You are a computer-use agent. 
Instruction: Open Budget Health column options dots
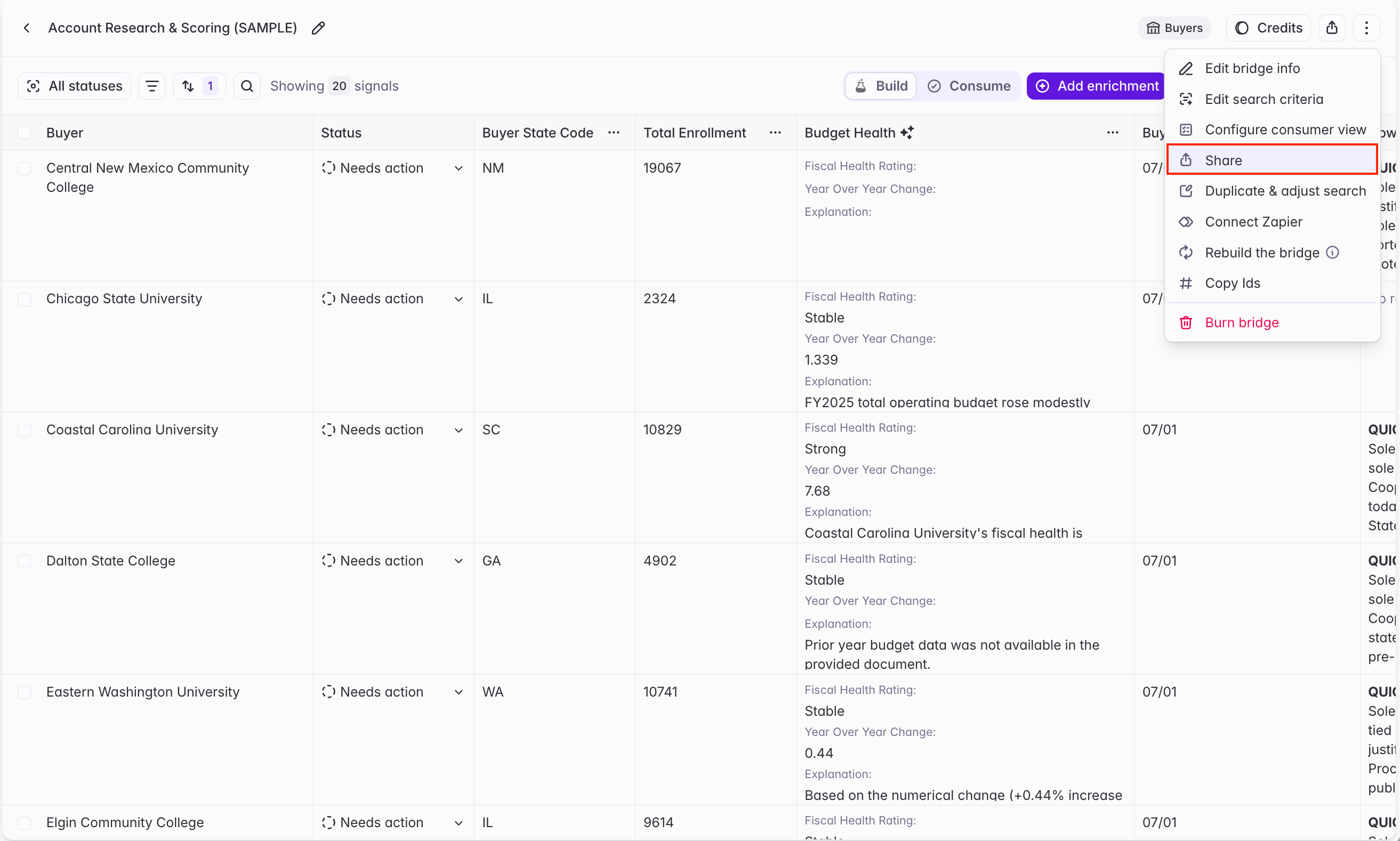coord(1113,133)
